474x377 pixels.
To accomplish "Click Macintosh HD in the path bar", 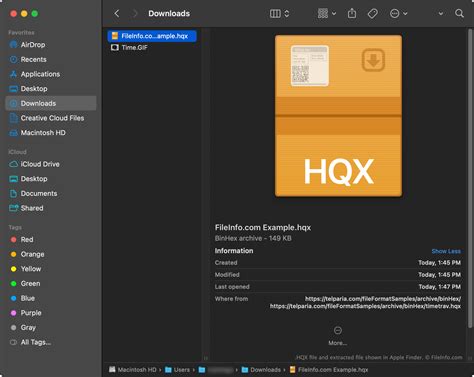I will (x=133, y=370).
